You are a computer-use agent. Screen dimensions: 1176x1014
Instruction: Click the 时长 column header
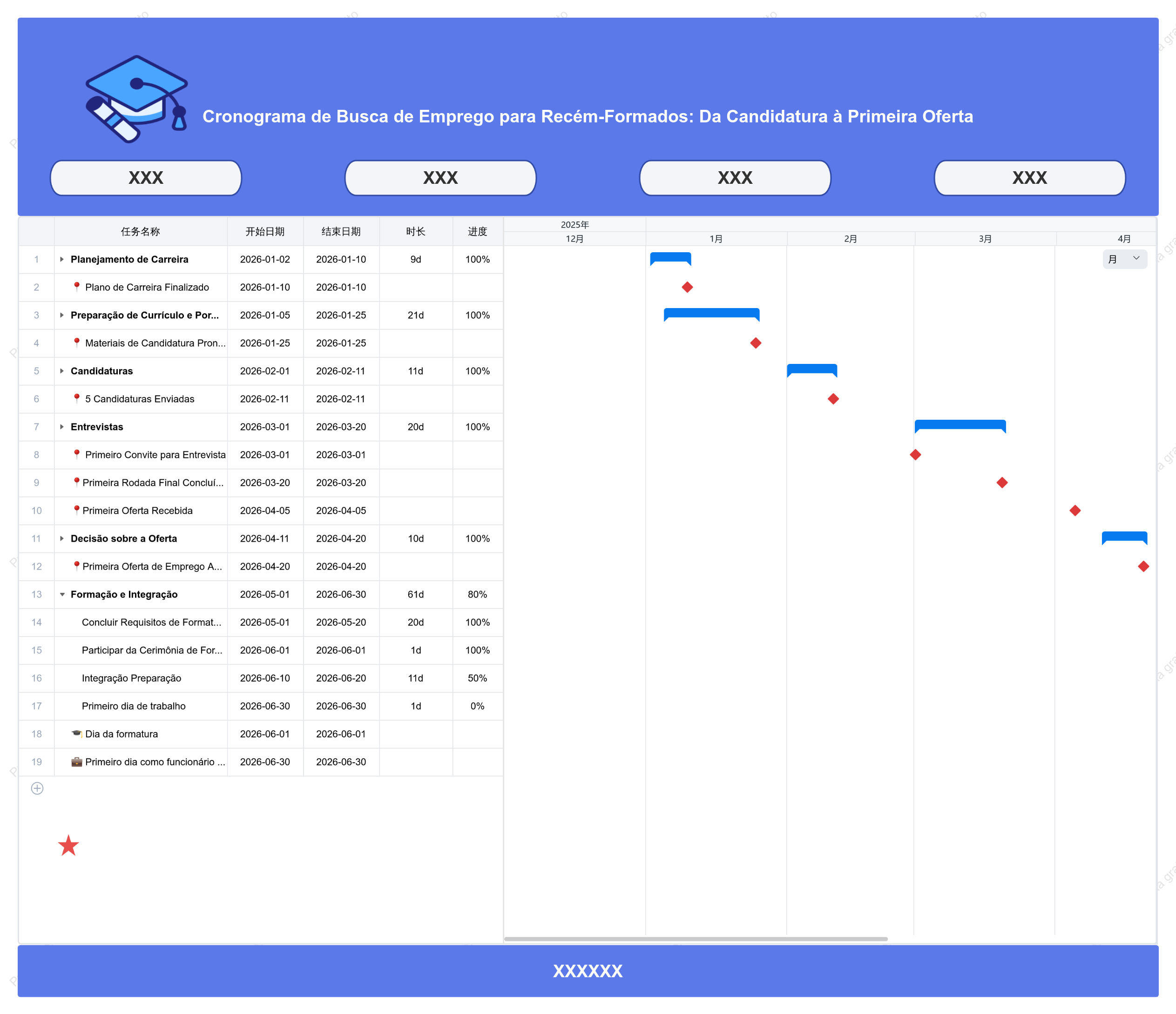(x=416, y=231)
